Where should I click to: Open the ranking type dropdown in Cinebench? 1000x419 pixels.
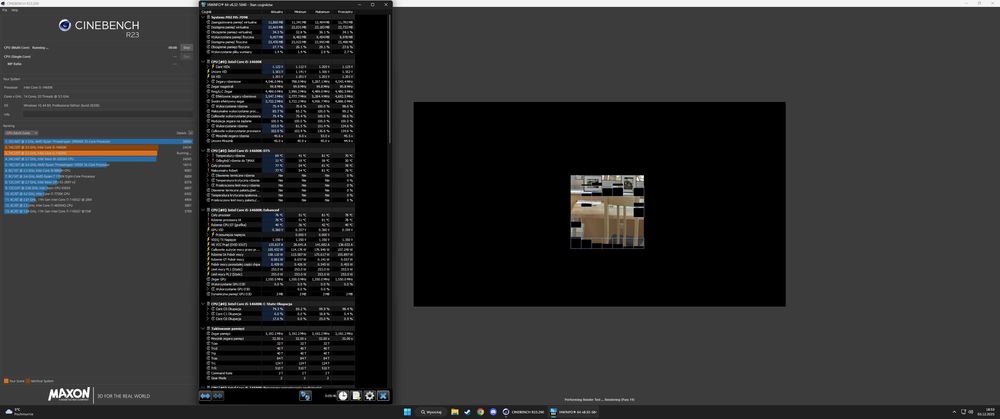pyautogui.click(x=22, y=133)
